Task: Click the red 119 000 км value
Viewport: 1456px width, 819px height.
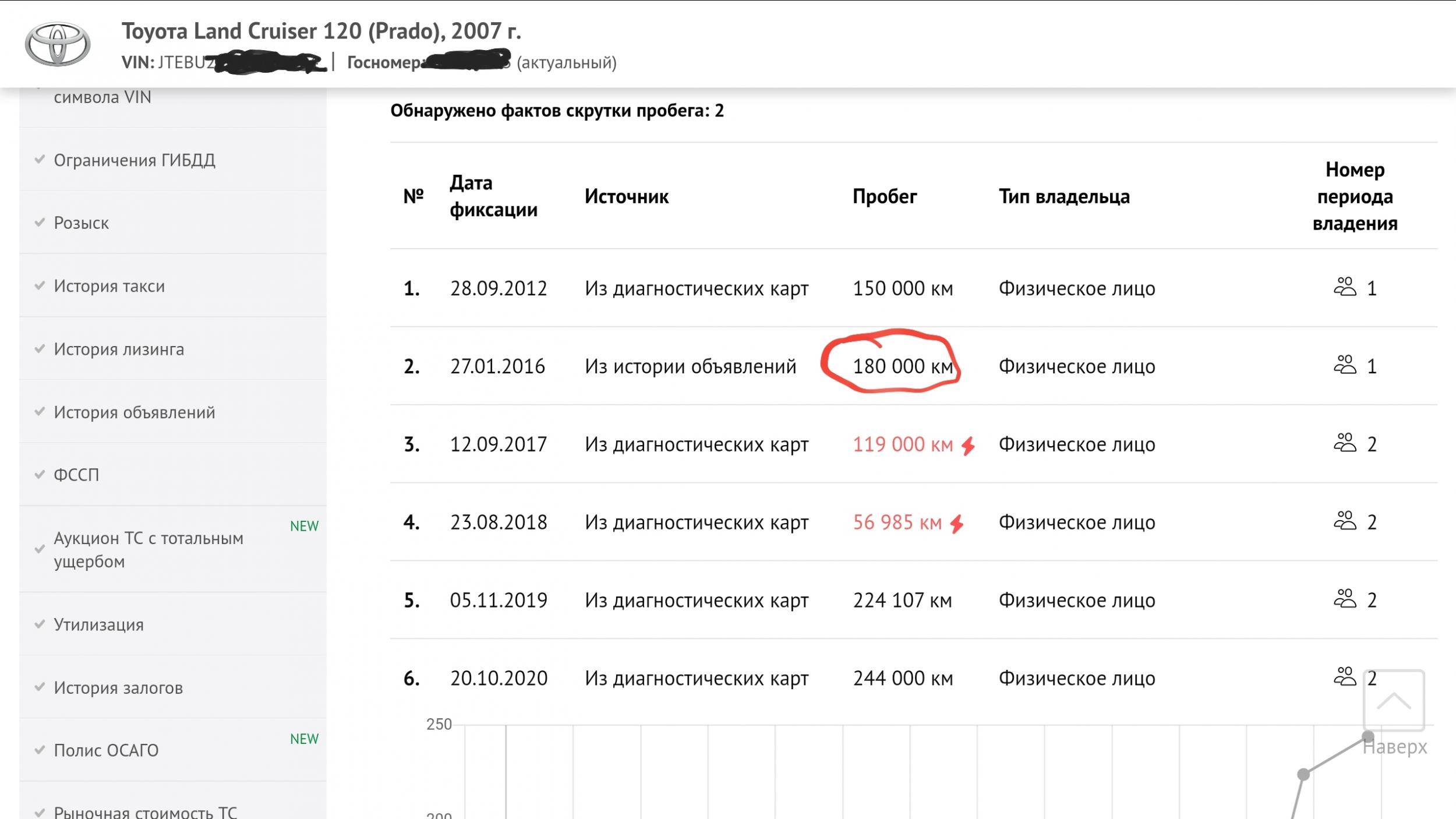Action: 903,444
